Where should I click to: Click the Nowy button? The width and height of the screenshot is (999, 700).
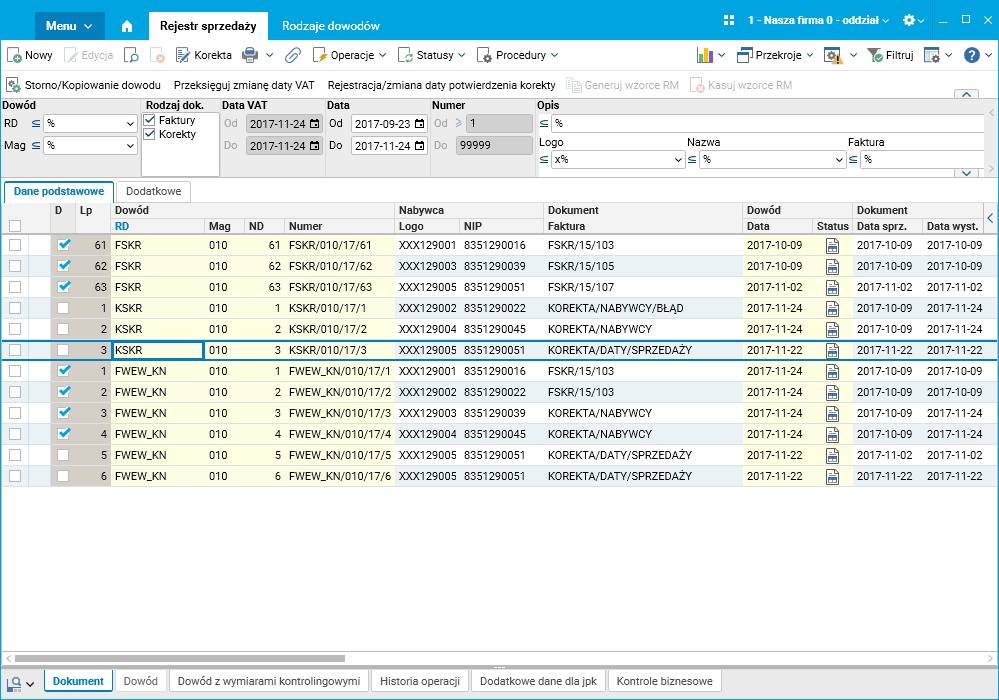coord(30,55)
